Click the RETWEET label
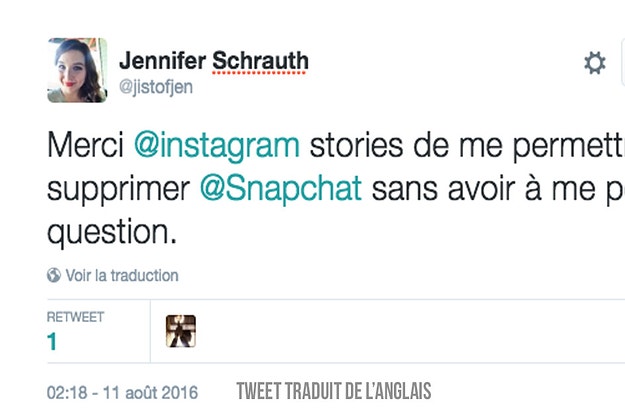 point(75,317)
